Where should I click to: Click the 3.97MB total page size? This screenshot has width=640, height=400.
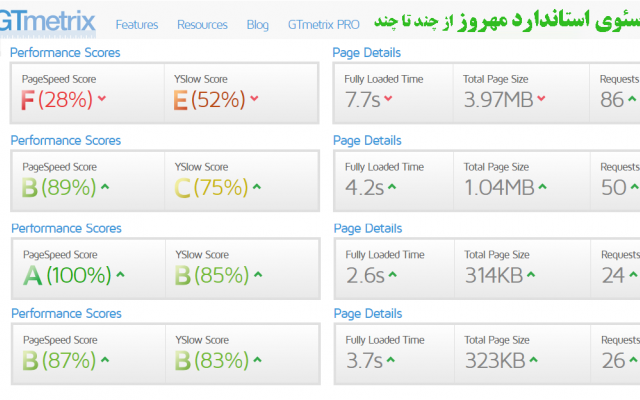point(498,100)
